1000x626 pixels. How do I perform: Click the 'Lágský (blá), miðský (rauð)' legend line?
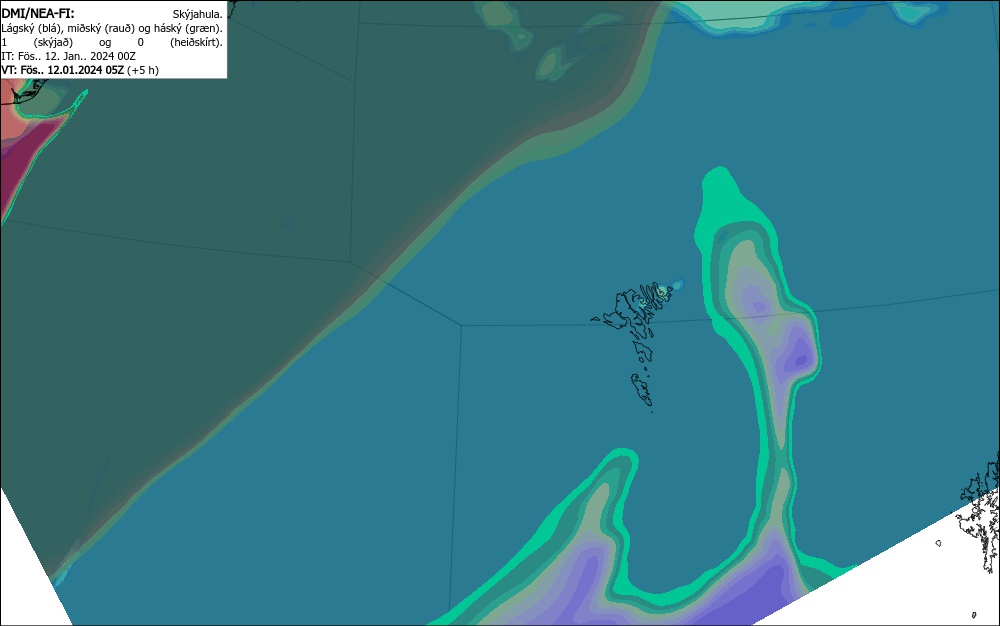pyautogui.click(x=112, y=28)
